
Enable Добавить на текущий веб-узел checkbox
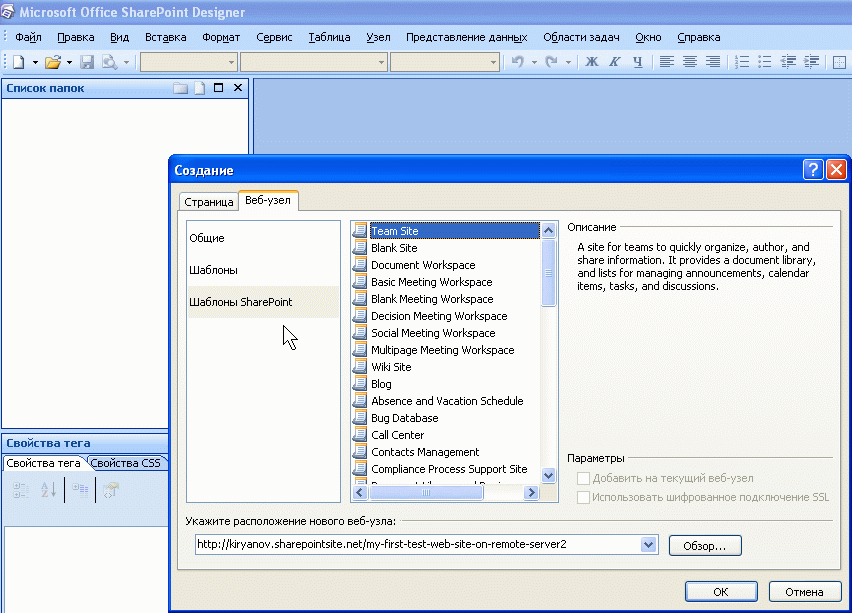point(583,478)
